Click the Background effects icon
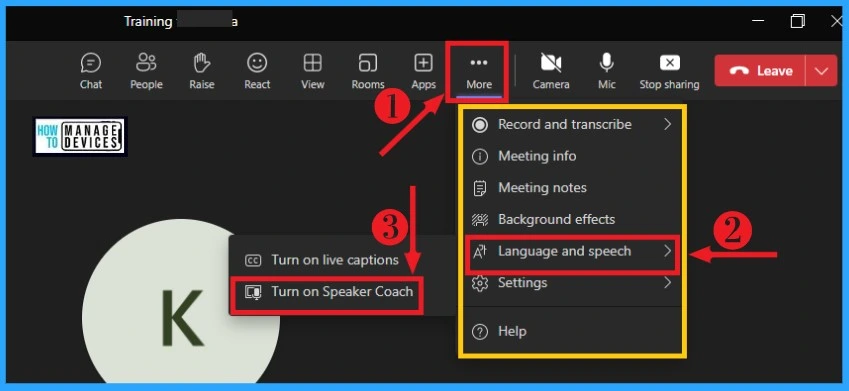 (x=480, y=220)
